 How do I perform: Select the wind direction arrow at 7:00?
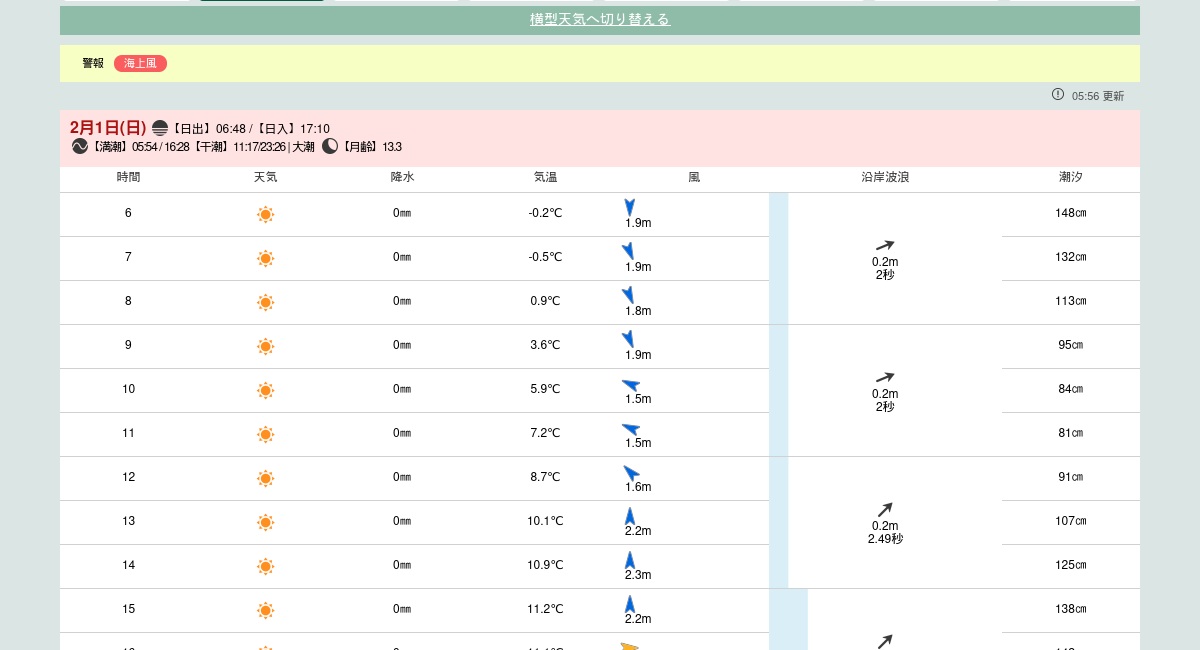coord(629,250)
